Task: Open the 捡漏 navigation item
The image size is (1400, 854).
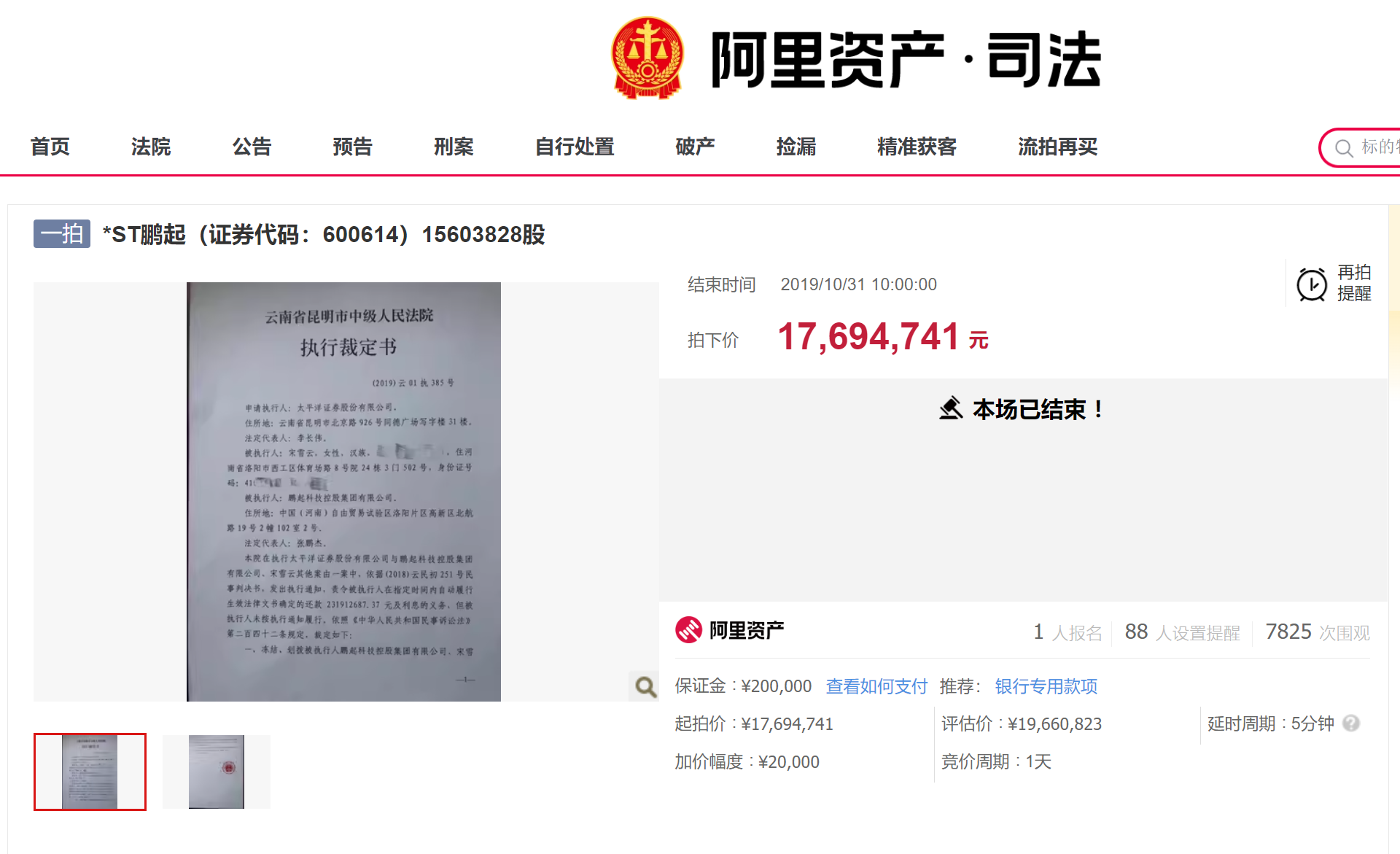Action: 796,147
